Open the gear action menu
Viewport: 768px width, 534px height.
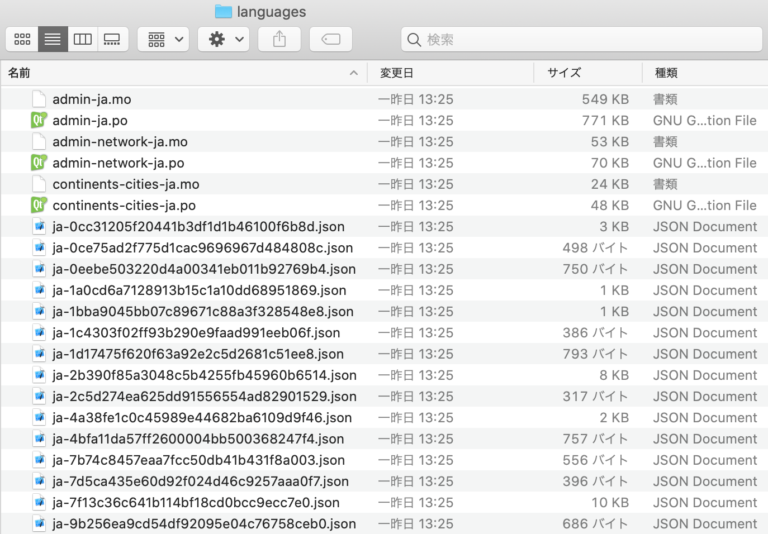[224, 39]
